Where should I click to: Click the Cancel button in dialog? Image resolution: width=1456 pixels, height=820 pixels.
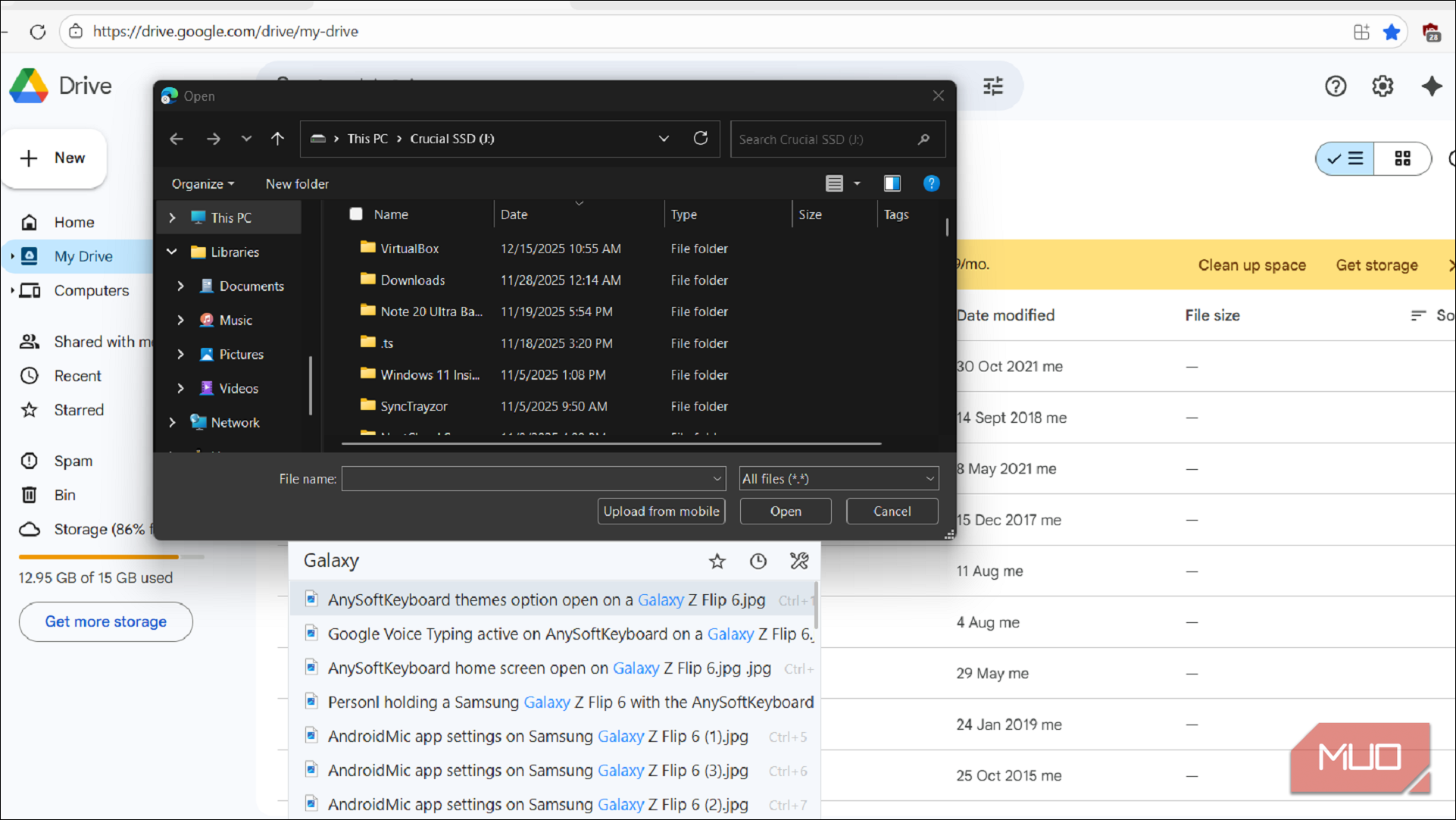tap(892, 512)
